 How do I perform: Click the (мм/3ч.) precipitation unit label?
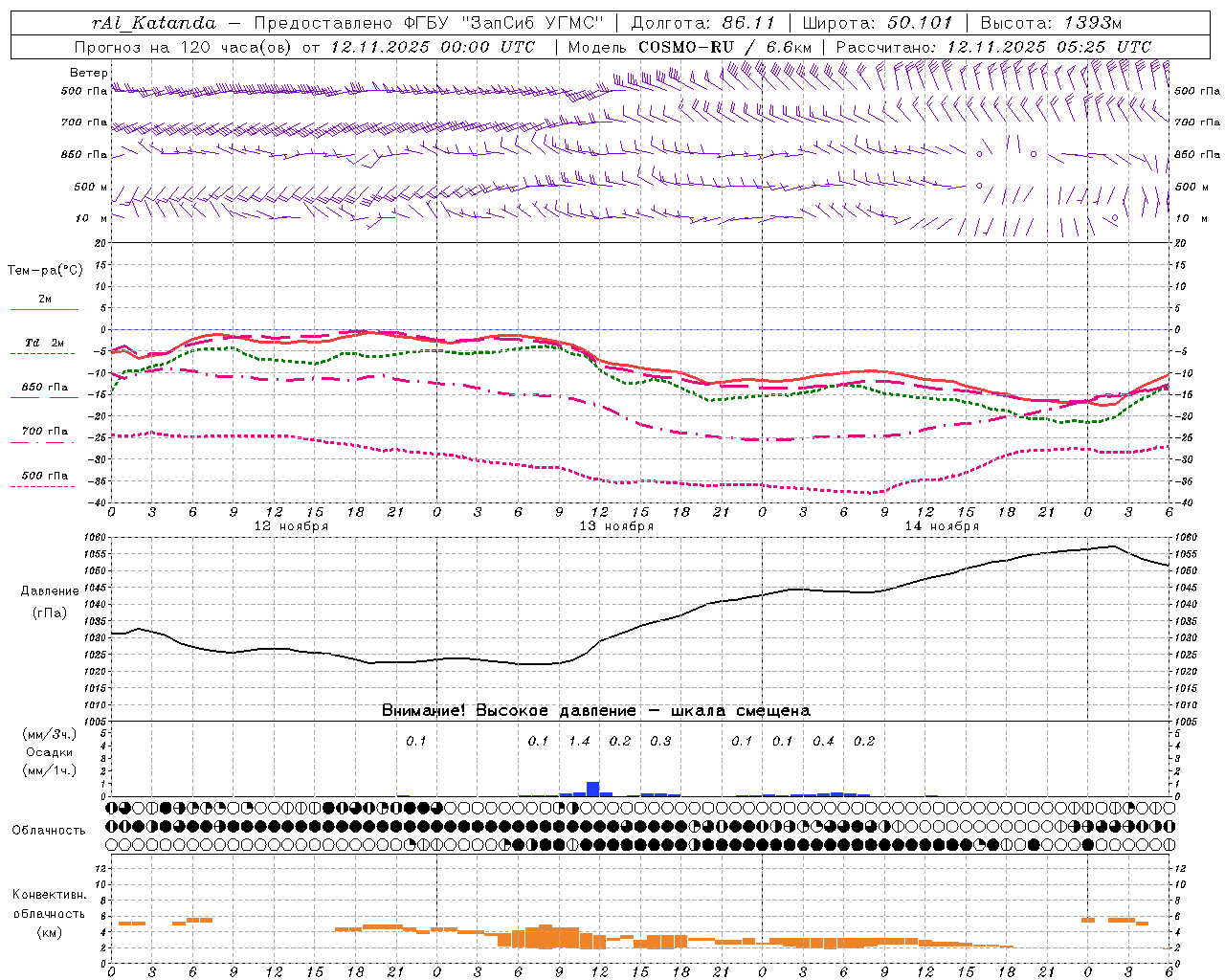tap(50, 735)
